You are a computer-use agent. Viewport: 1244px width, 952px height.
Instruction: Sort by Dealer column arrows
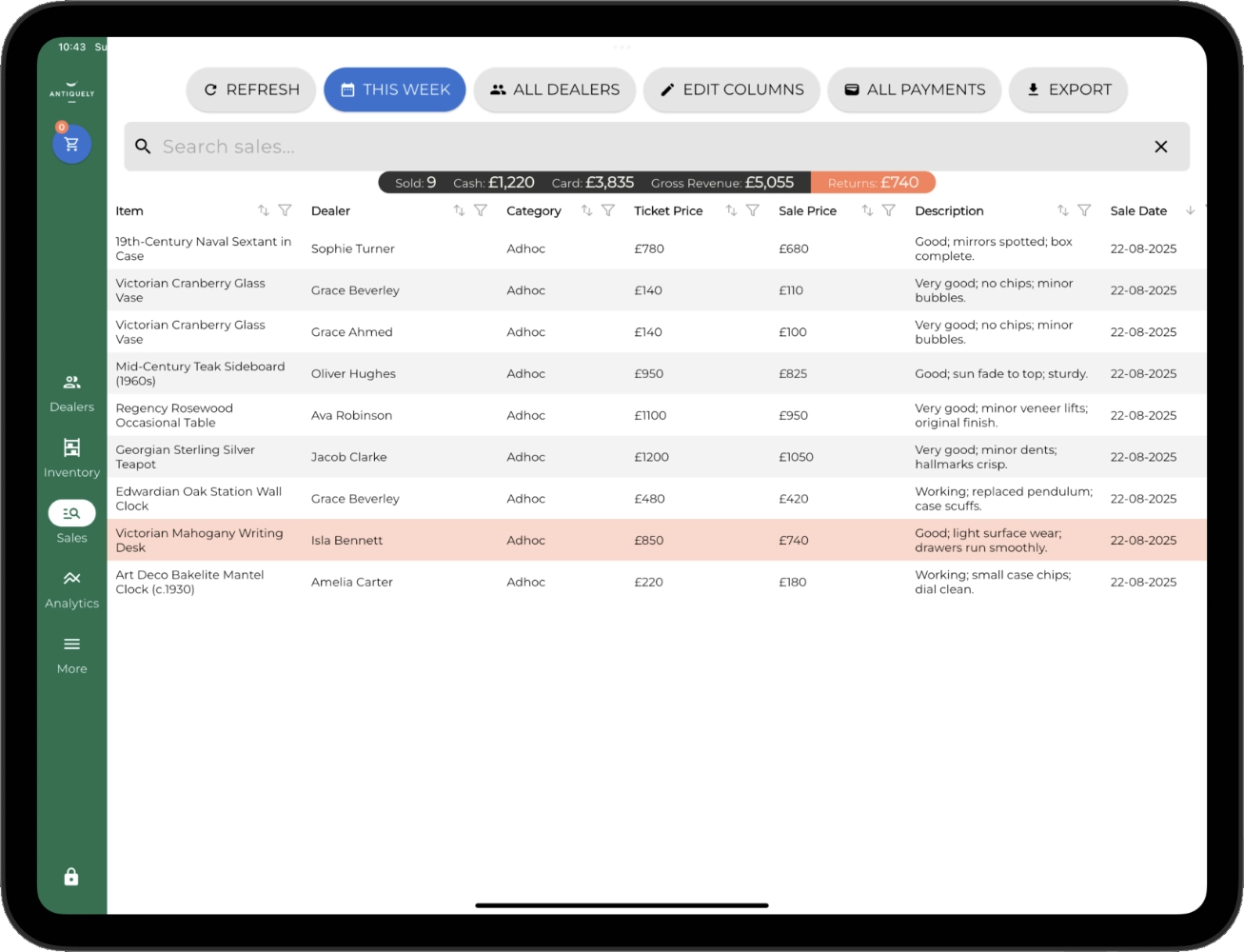click(459, 210)
